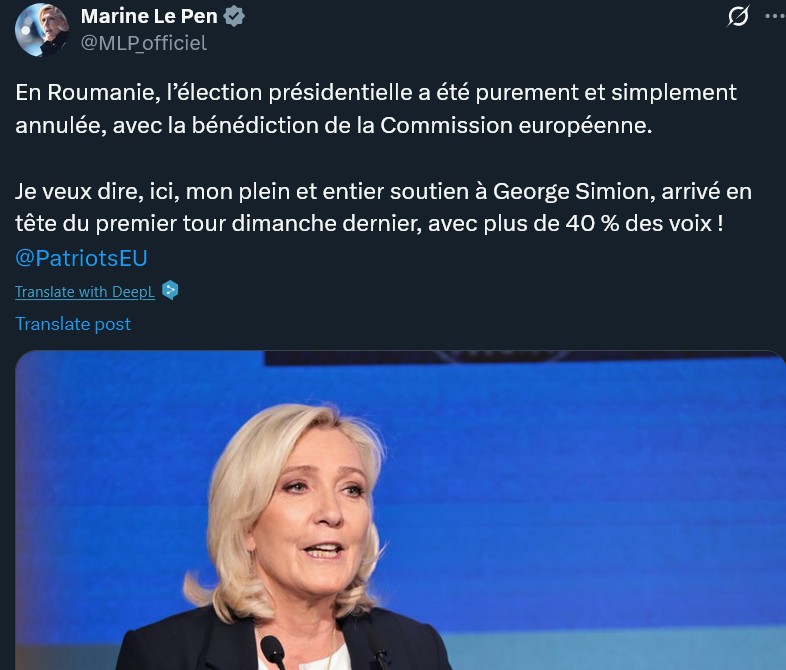The height and width of the screenshot is (670, 786).
Task: Click the blue verified badge
Action: point(234,17)
